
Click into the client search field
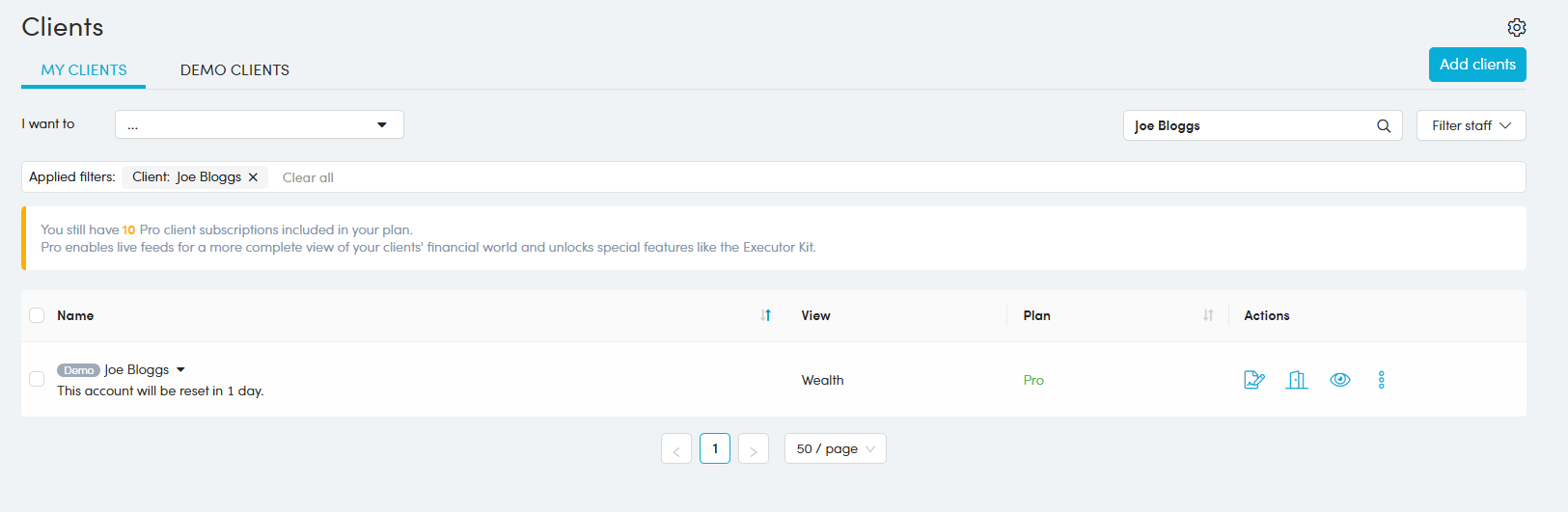[1250, 125]
